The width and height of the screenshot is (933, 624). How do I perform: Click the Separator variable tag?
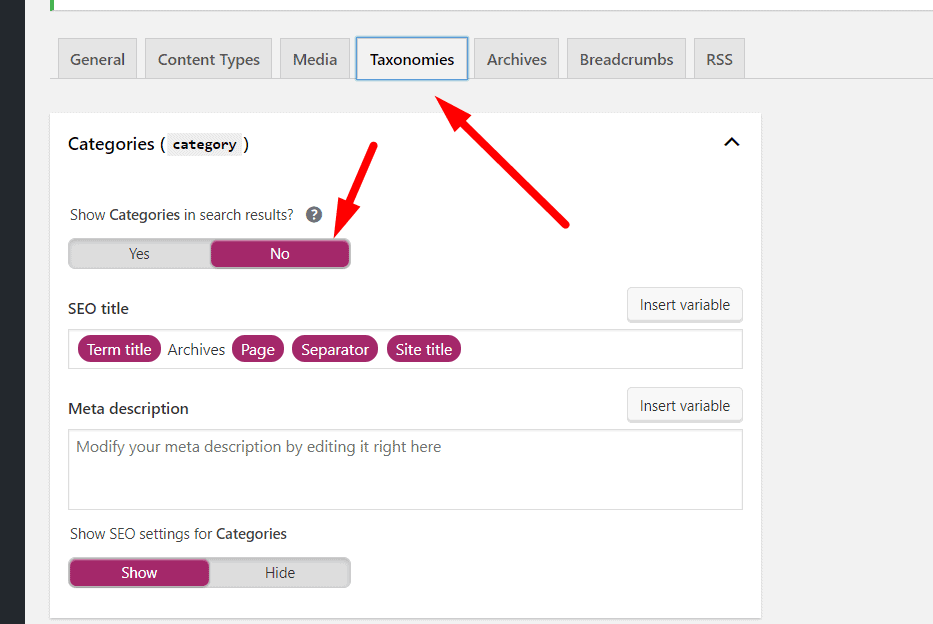[335, 349]
